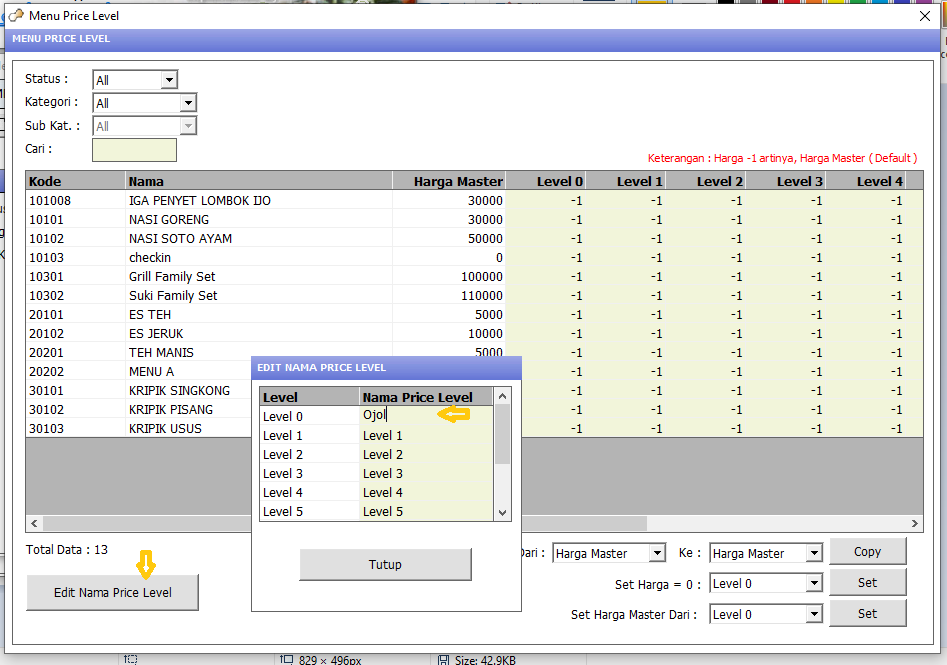Click the popup list's scroll up arrow
Screen dimensions: 947x665
503,396
